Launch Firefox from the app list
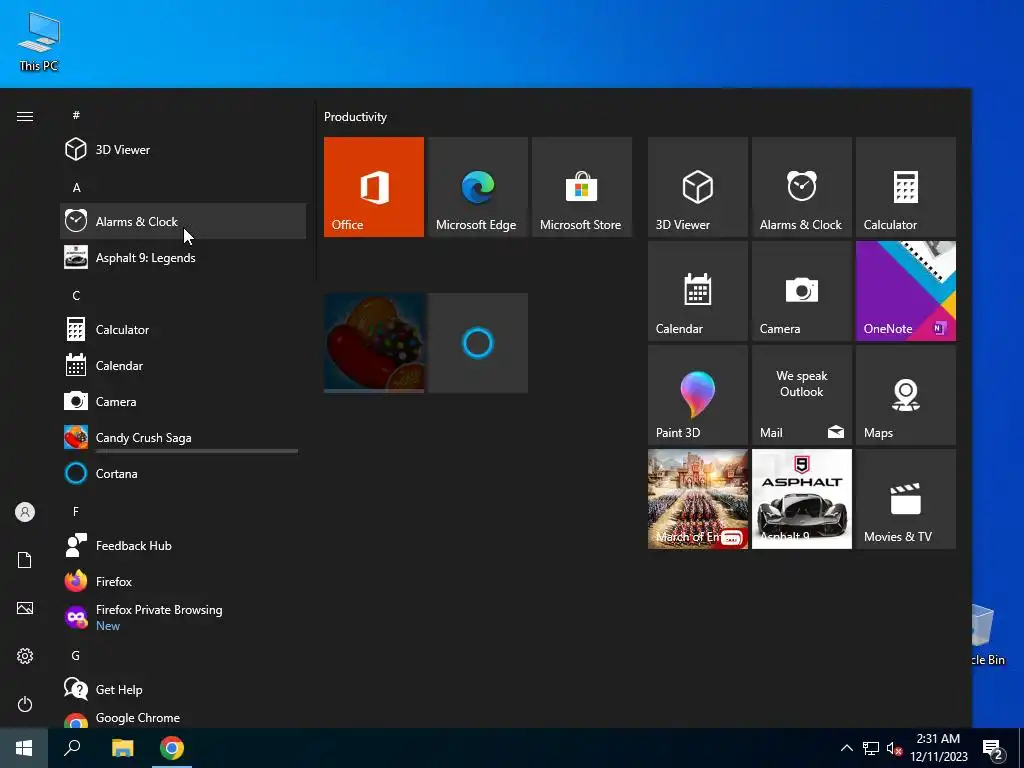Screen dimensions: 1024x768 pos(183,581)
